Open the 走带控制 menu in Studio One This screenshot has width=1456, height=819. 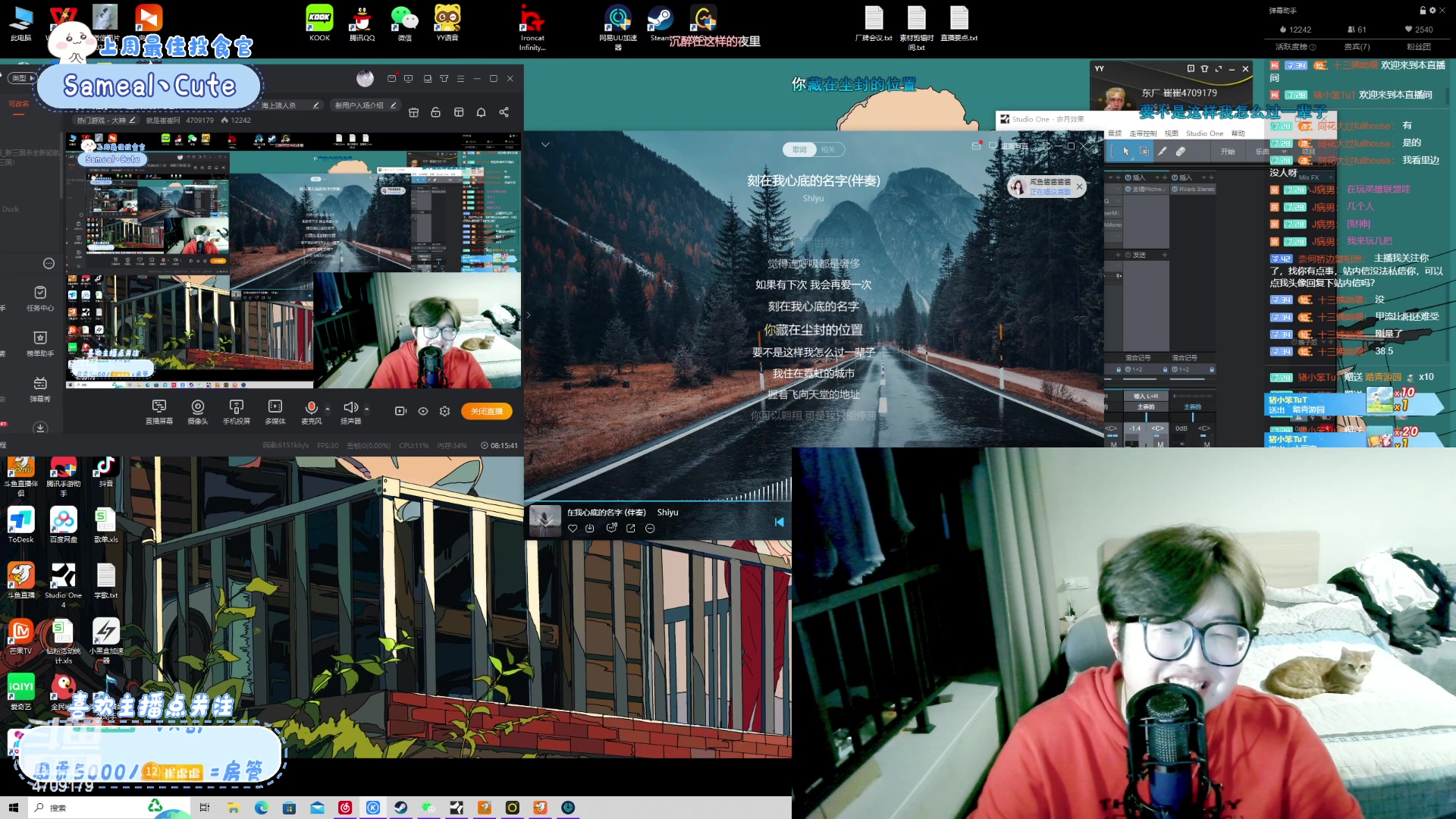pyautogui.click(x=1143, y=133)
